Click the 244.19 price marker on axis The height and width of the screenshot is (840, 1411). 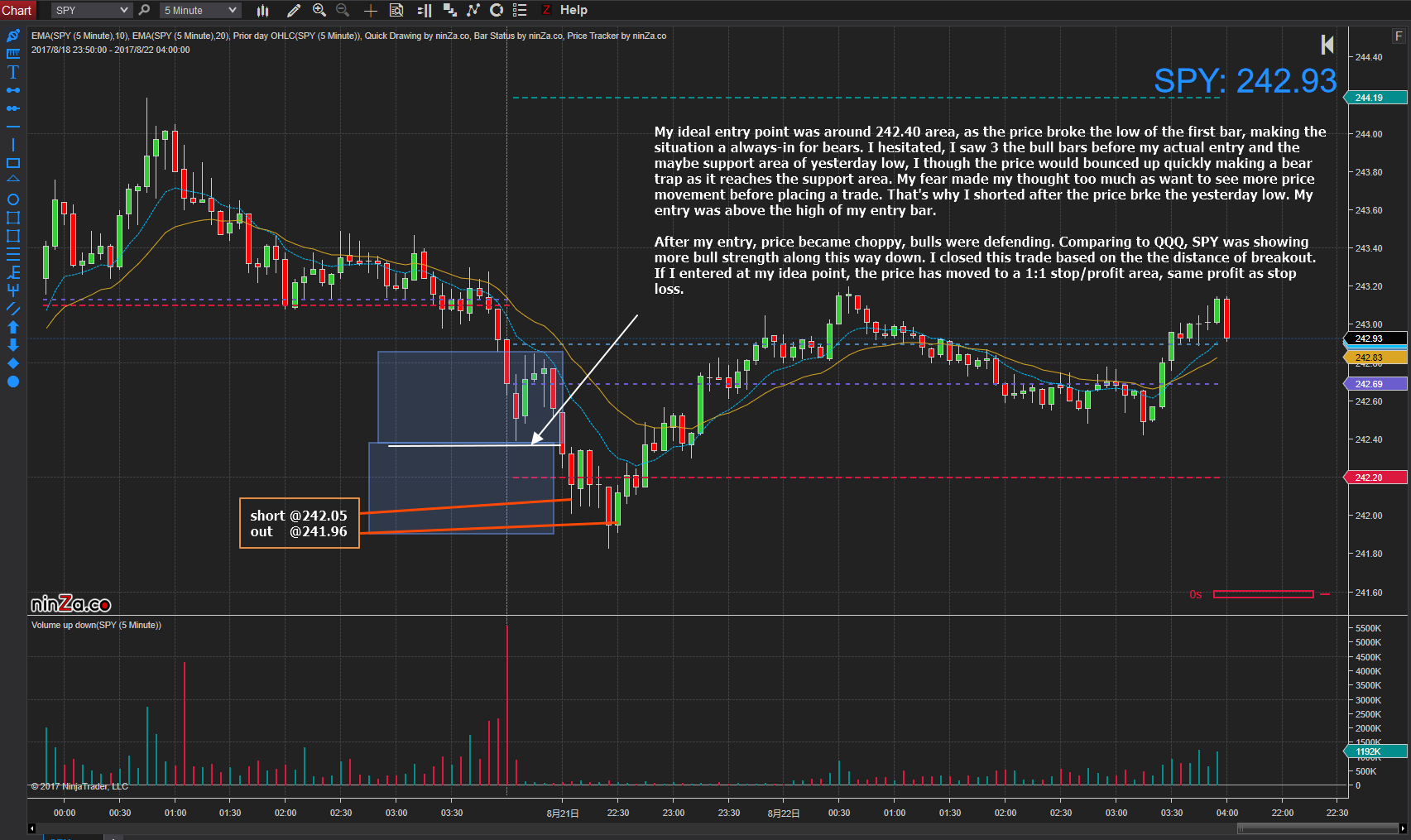[1375, 98]
